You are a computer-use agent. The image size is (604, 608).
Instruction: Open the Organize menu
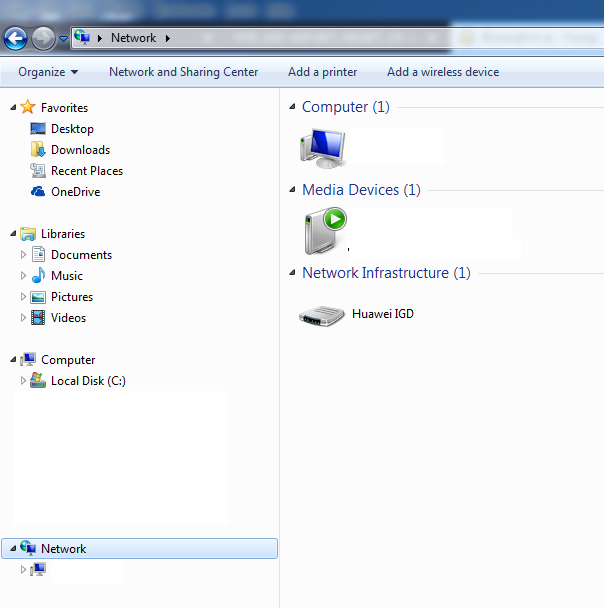(48, 72)
